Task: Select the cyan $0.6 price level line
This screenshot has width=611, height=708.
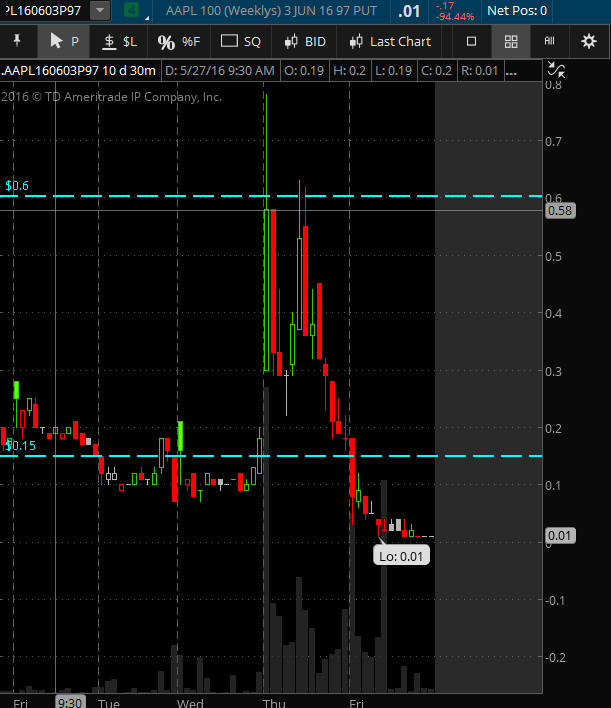Action: pos(271,196)
